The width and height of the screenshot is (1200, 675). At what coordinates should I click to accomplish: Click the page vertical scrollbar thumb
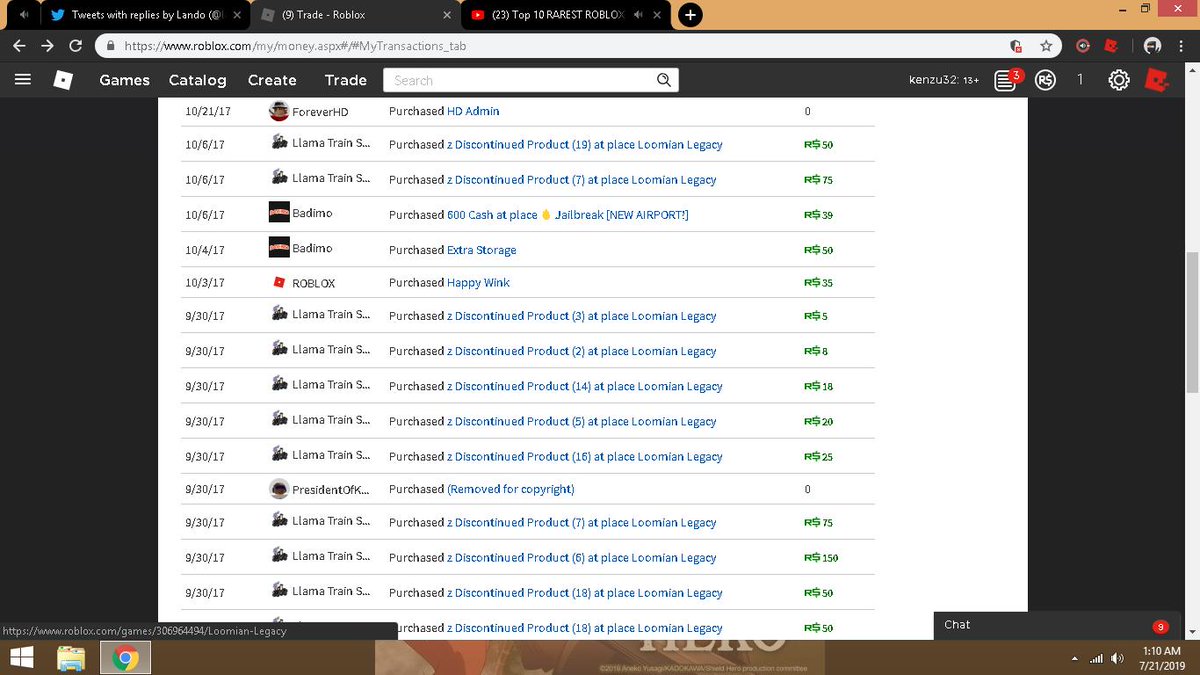1191,324
